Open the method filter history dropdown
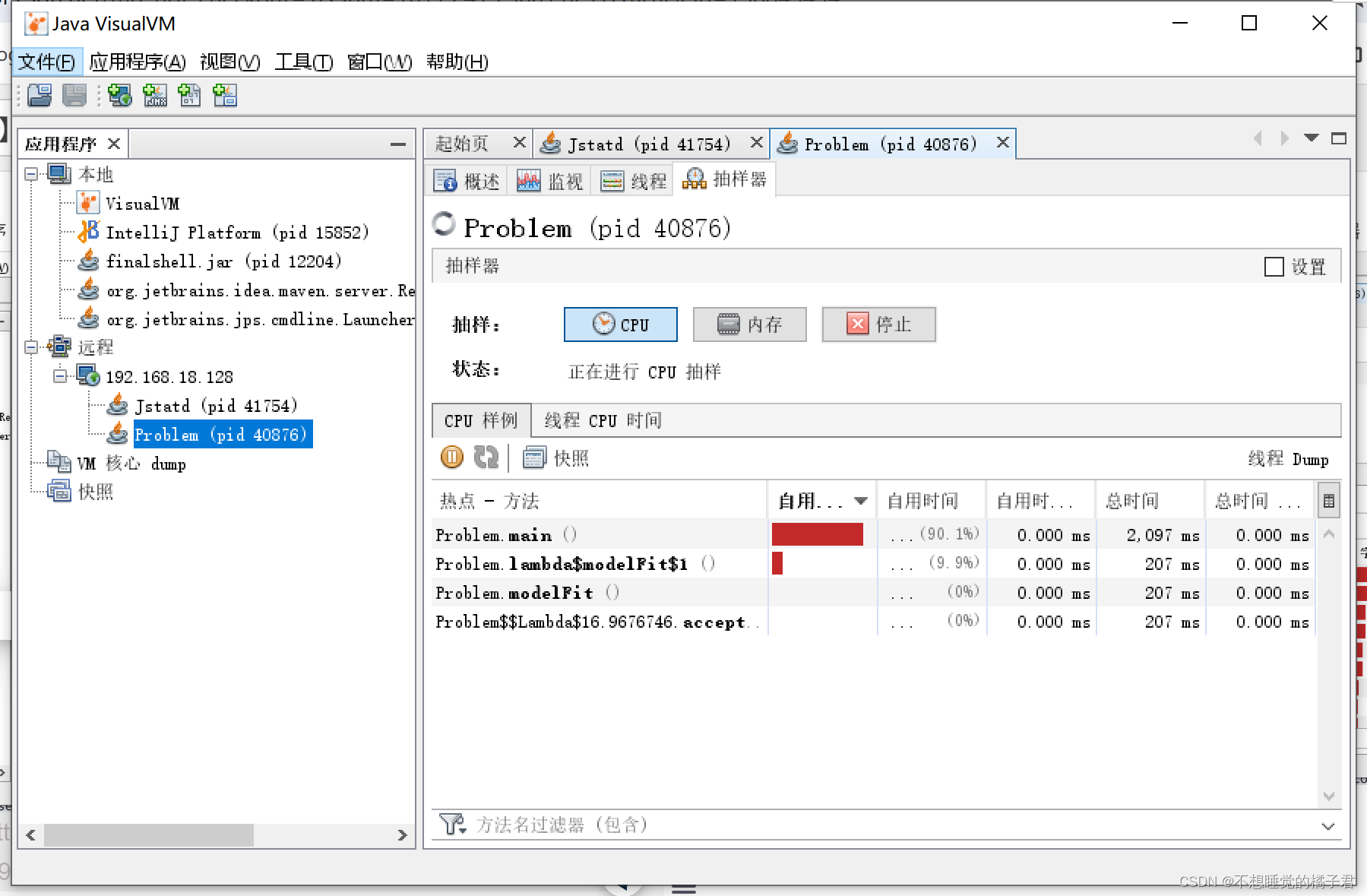This screenshot has width=1367, height=896. (x=1328, y=826)
